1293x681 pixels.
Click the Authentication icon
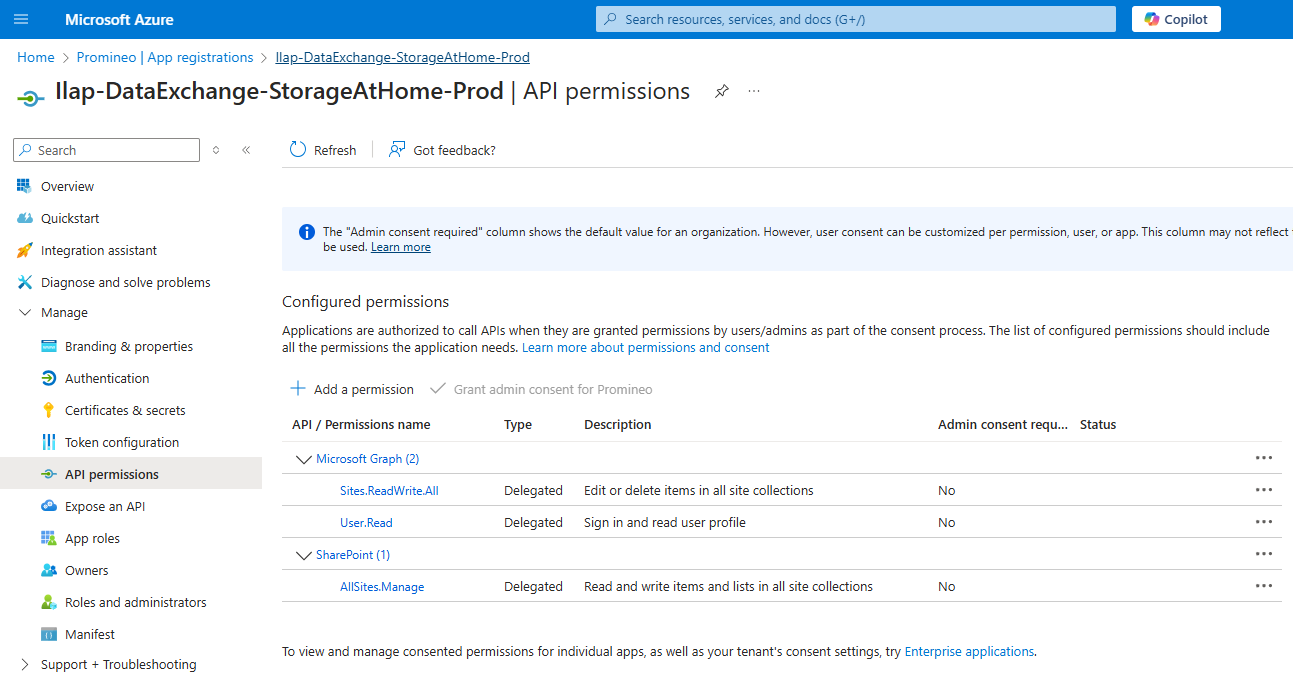pyautogui.click(x=48, y=378)
